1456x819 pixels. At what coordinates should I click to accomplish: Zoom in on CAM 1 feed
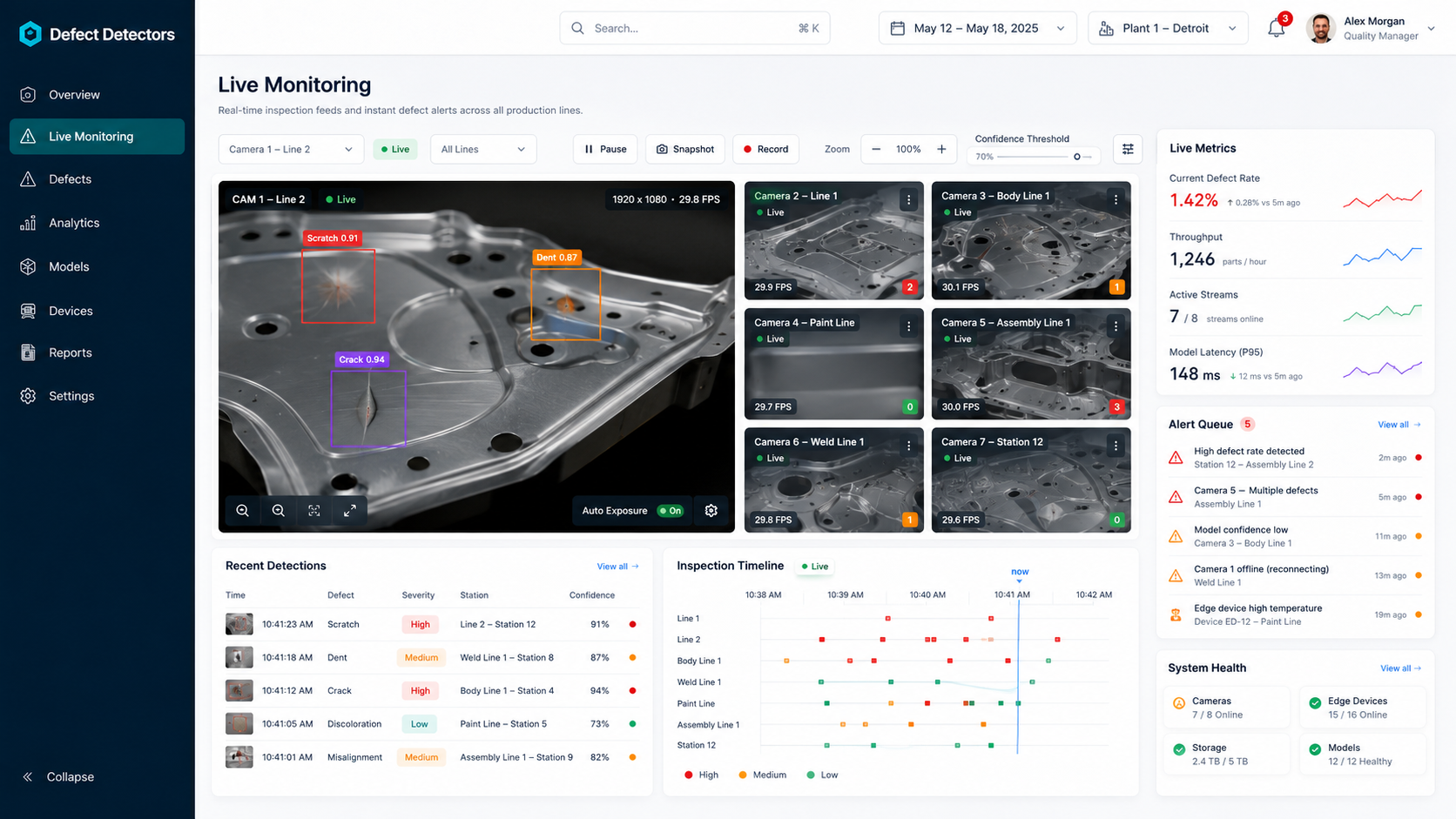[x=243, y=511]
